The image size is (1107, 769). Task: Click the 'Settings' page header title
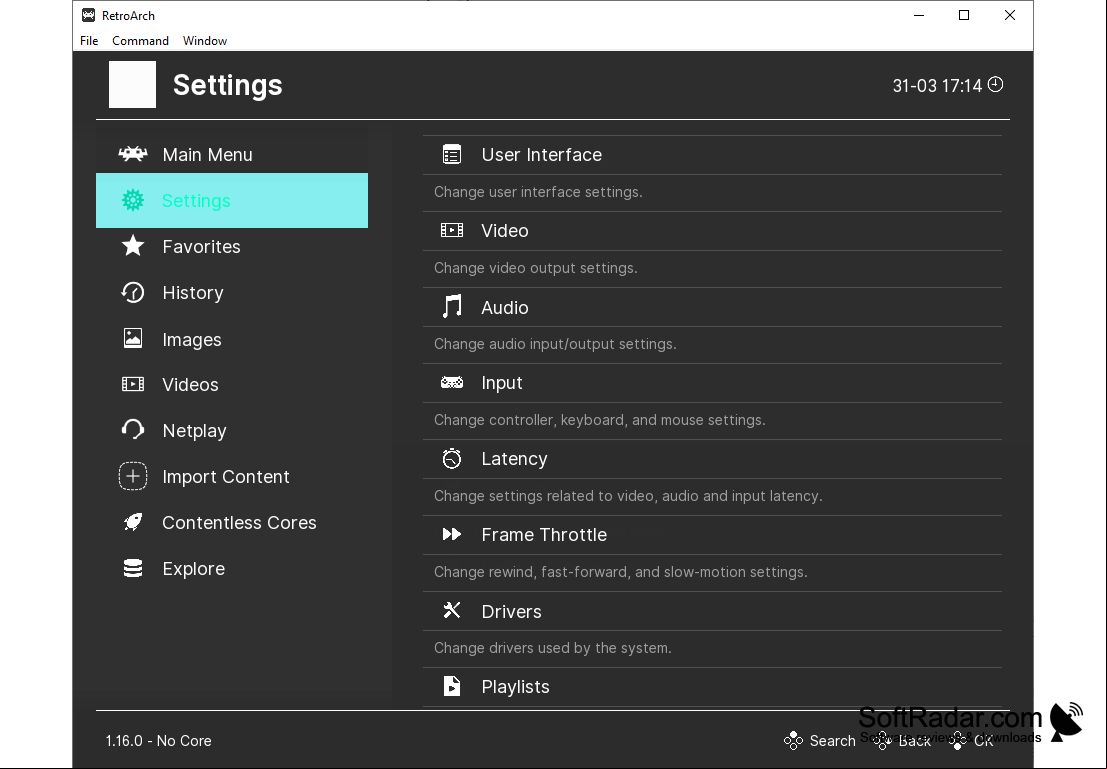[227, 85]
